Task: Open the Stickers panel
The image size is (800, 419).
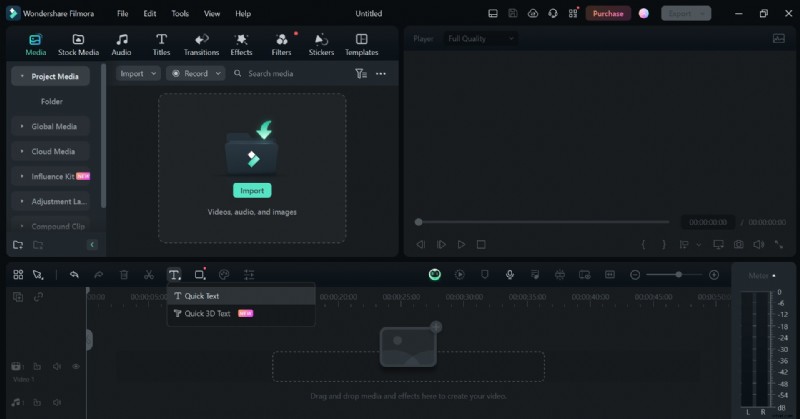Action: (321, 44)
